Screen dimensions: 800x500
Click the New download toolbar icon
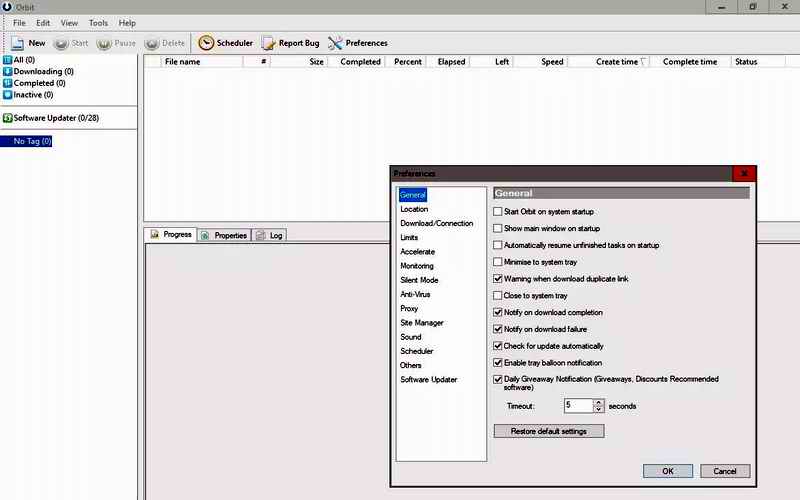18,43
